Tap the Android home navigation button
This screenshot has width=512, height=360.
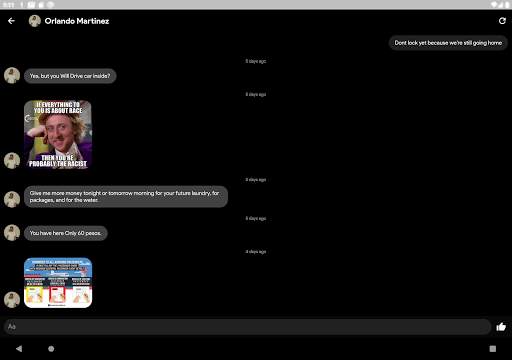(x=51, y=349)
